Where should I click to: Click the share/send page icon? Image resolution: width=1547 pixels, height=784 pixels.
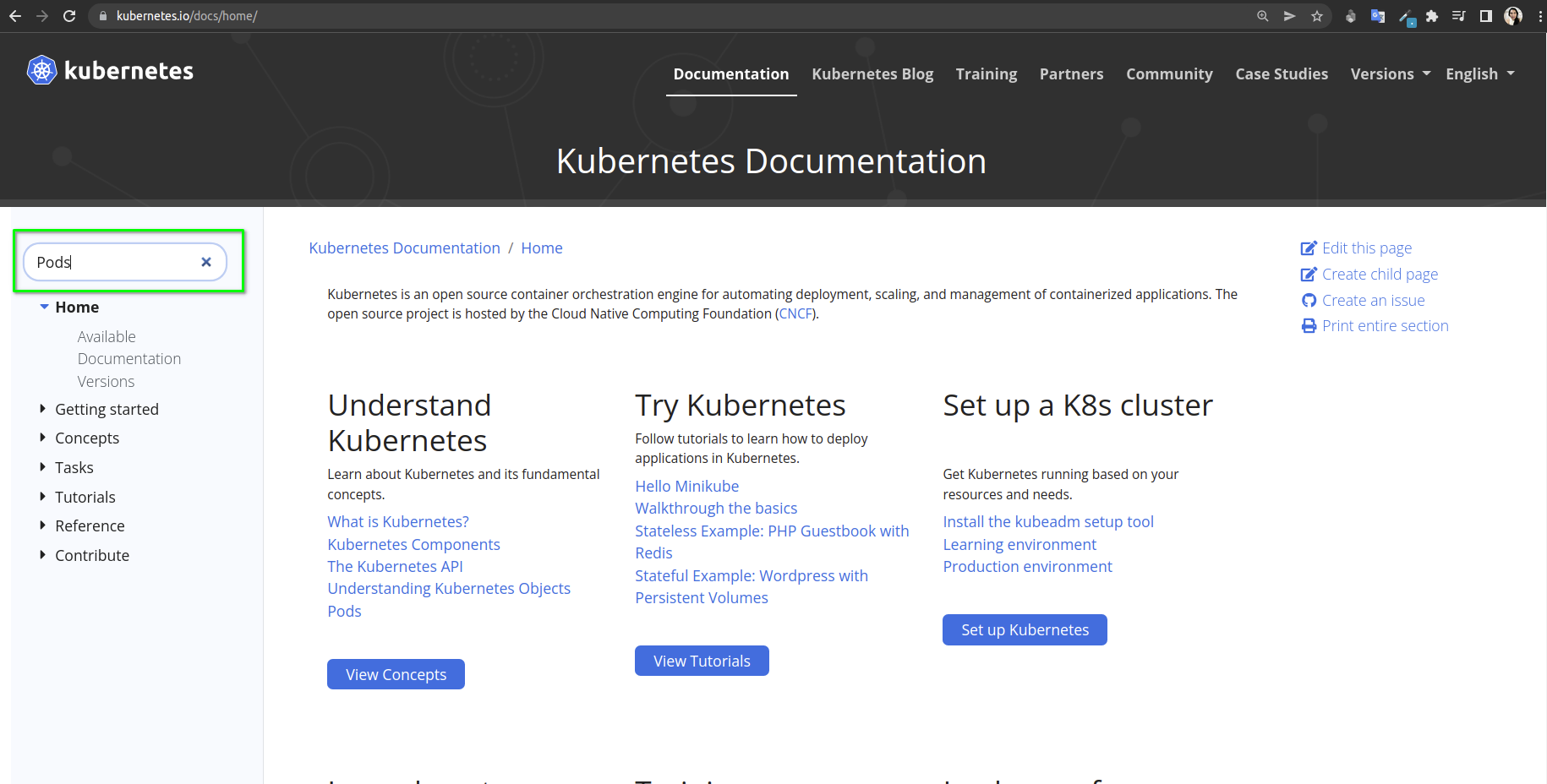[1290, 16]
